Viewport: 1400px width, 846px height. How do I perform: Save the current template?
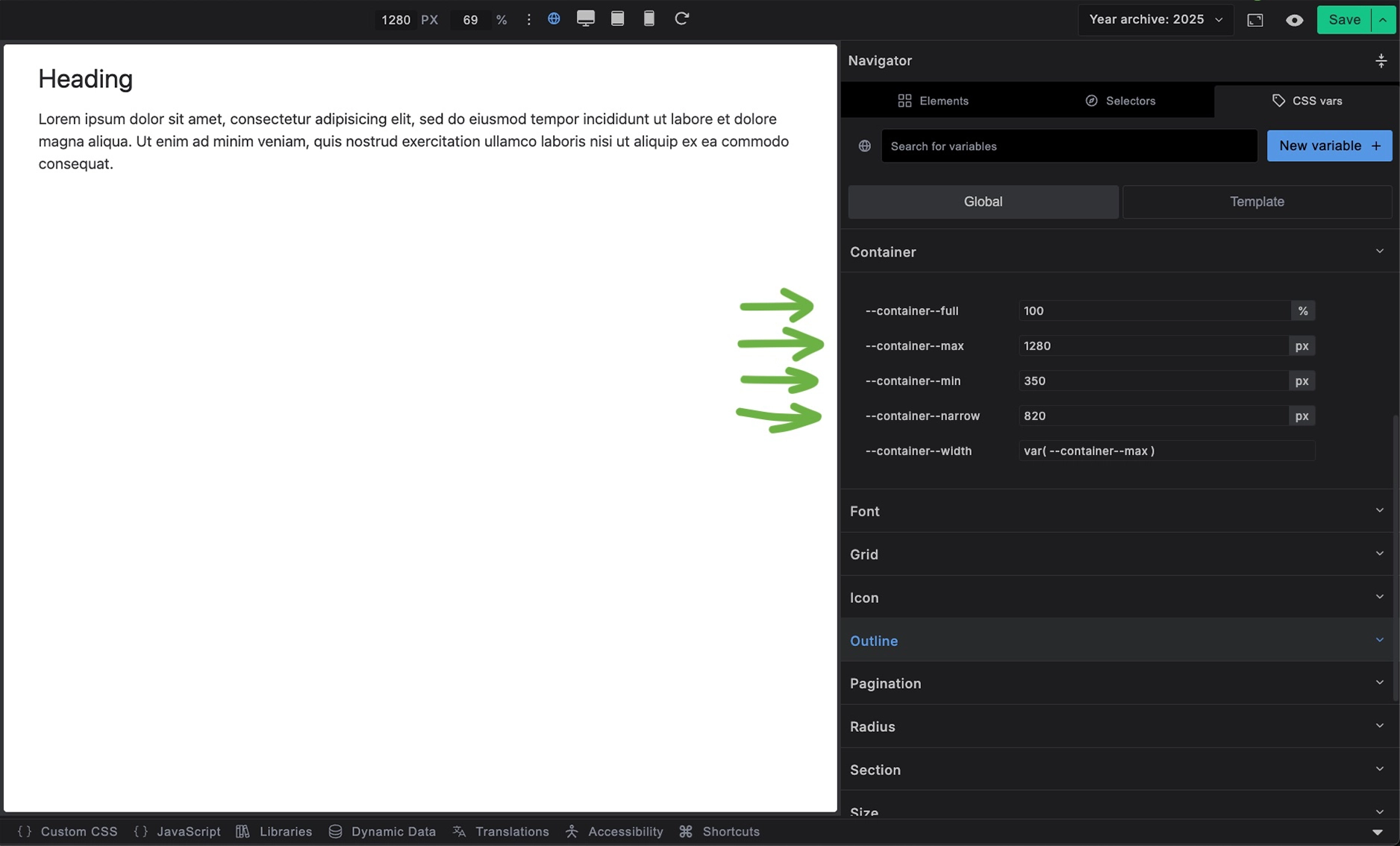point(1343,19)
